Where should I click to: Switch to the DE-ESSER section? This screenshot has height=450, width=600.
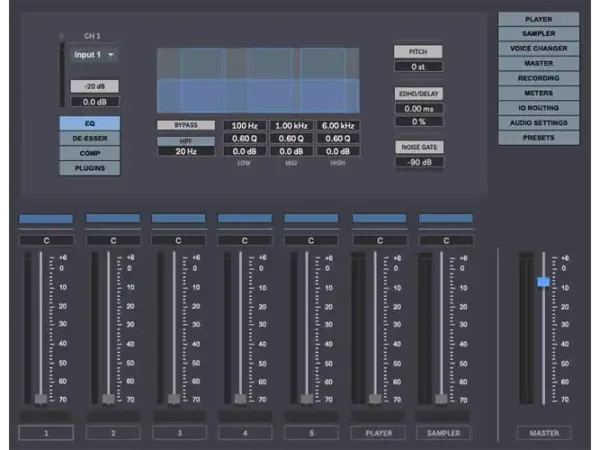pyautogui.click(x=90, y=138)
